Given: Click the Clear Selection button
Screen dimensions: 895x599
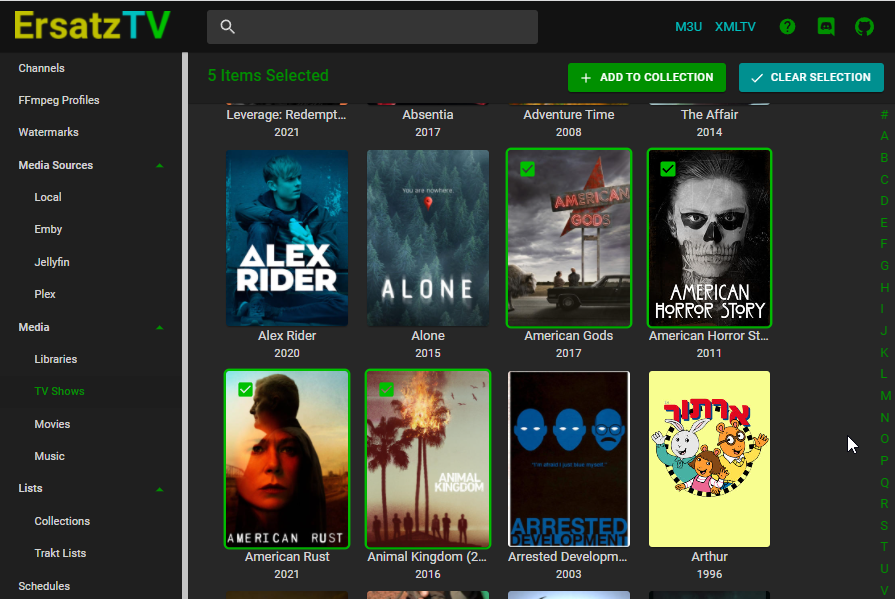Looking at the screenshot, I should point(811,77).
